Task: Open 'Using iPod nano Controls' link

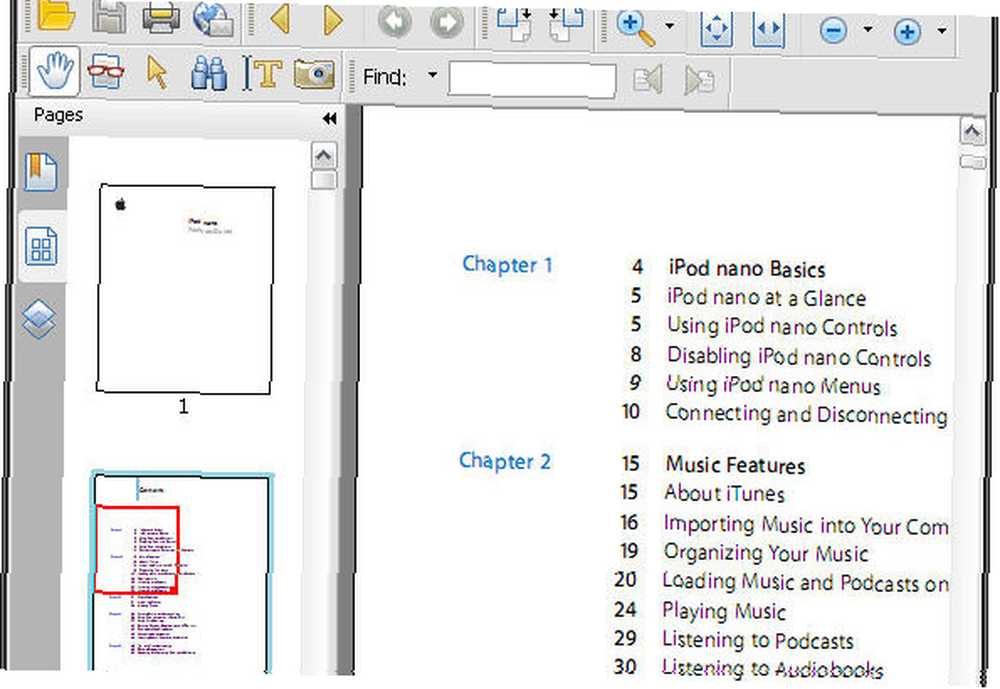Action: click(782, 327)
